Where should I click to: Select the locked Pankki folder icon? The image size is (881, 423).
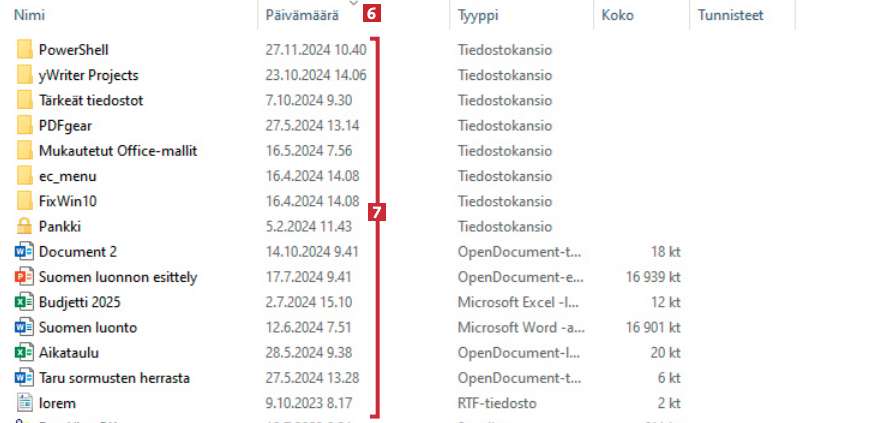pyautogui.click(x=25, y=226)
